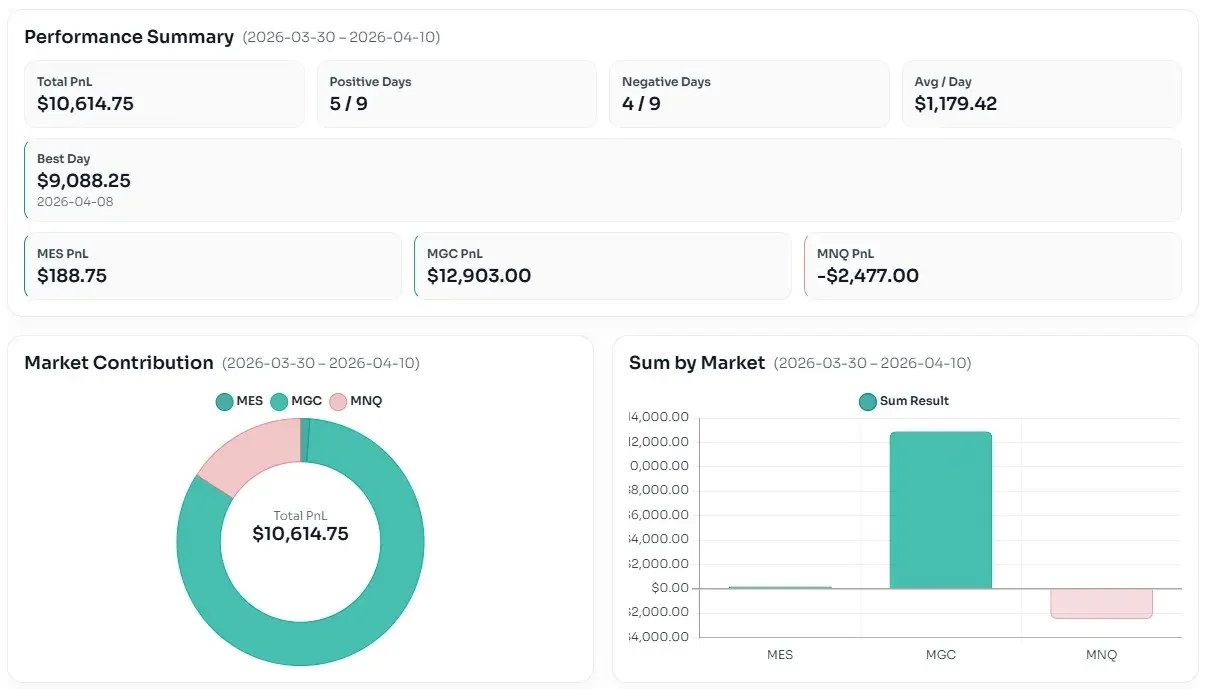1208x689 pixels.
Task: Click the Performance Summary date range
Action: point(341,37)
